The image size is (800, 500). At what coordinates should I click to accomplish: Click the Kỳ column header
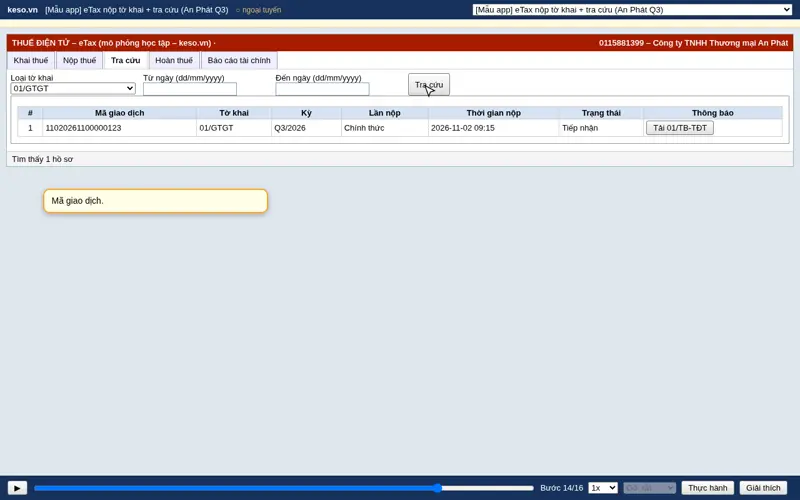pos(306,113)
